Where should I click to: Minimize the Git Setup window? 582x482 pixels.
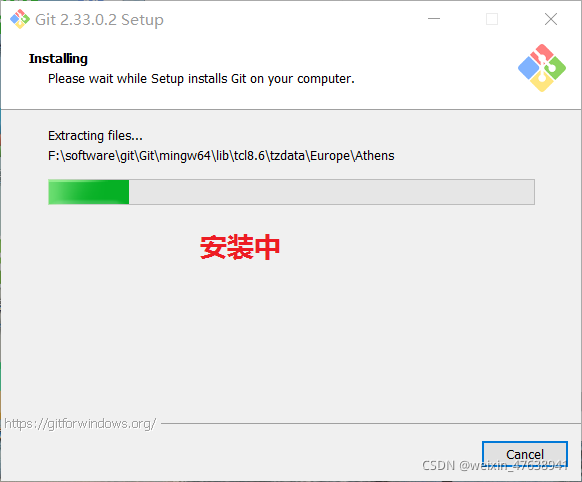[434, 19]
